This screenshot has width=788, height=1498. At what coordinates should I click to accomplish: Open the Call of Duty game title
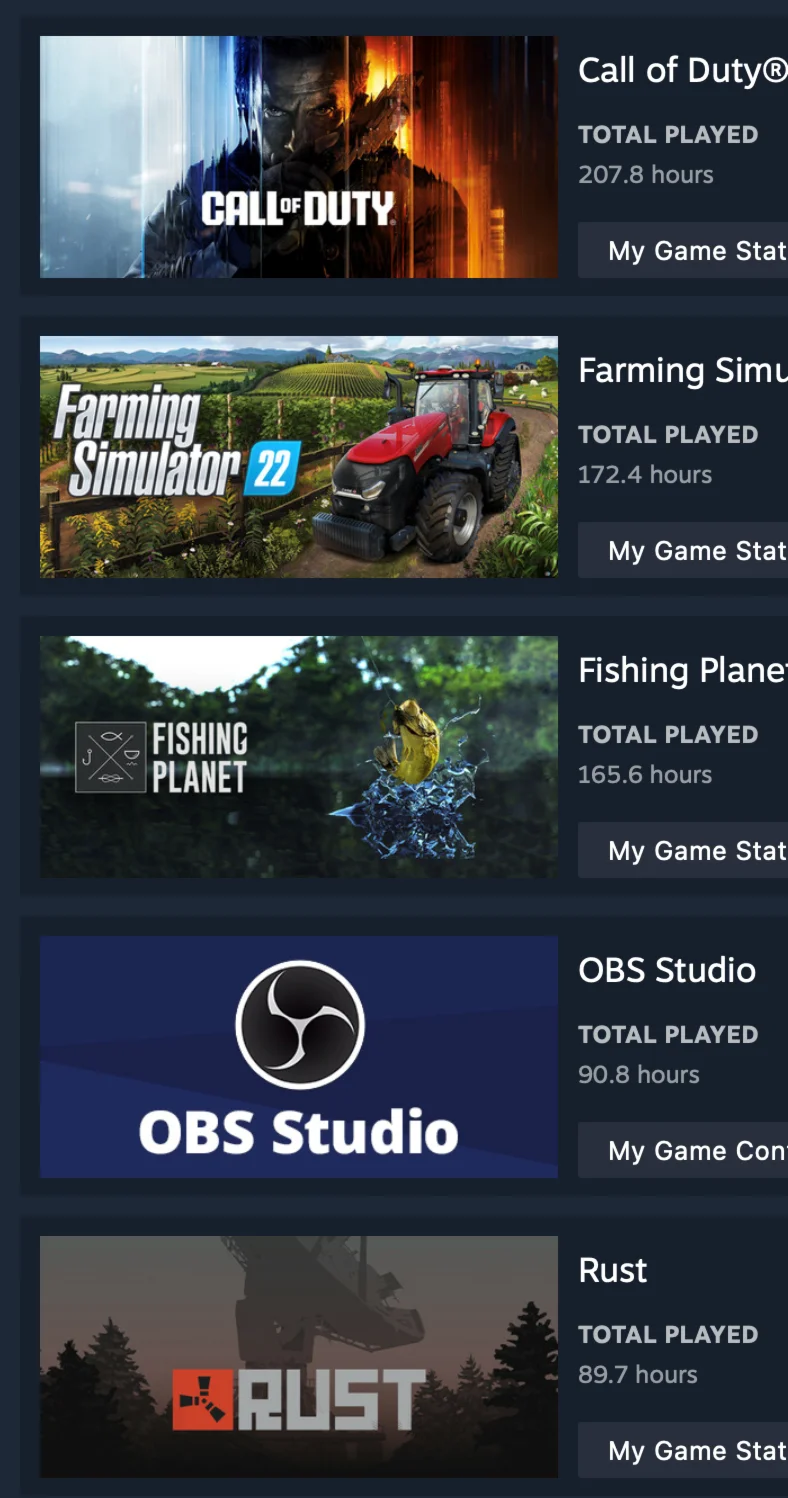(683, 70)
